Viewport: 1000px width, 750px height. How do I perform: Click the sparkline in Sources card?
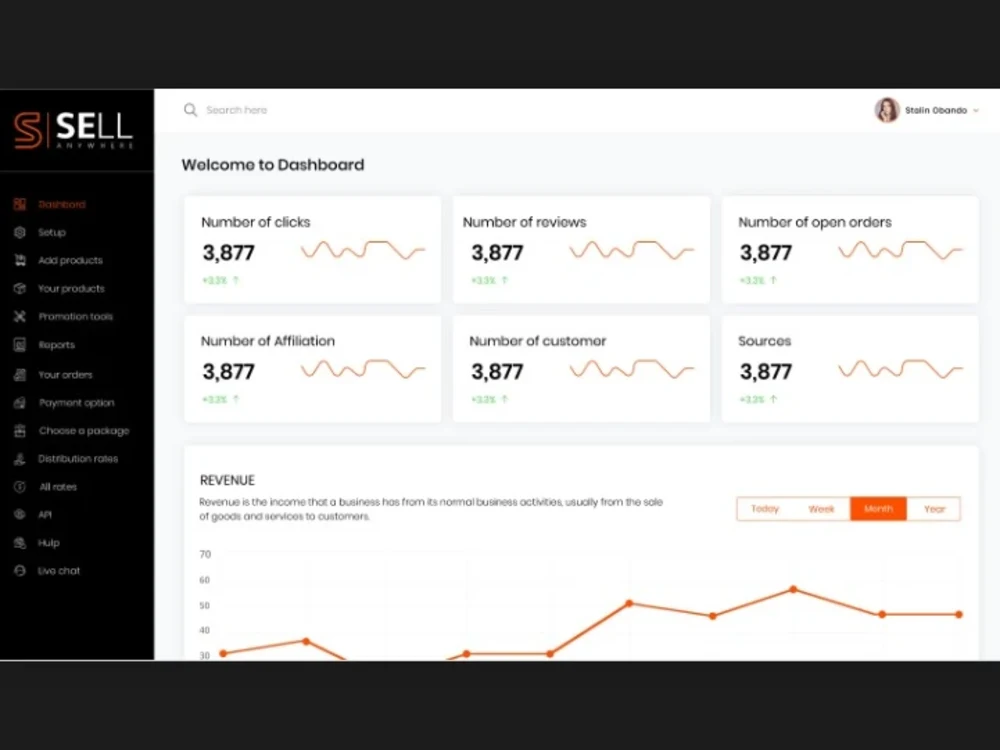901,369
